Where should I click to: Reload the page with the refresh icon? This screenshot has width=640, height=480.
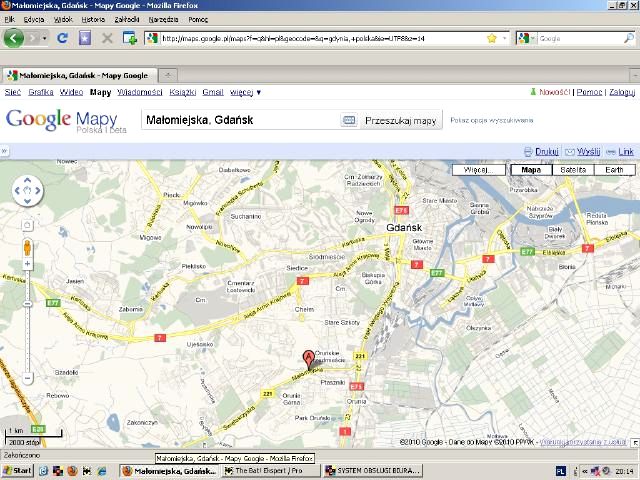coord(62,38)
